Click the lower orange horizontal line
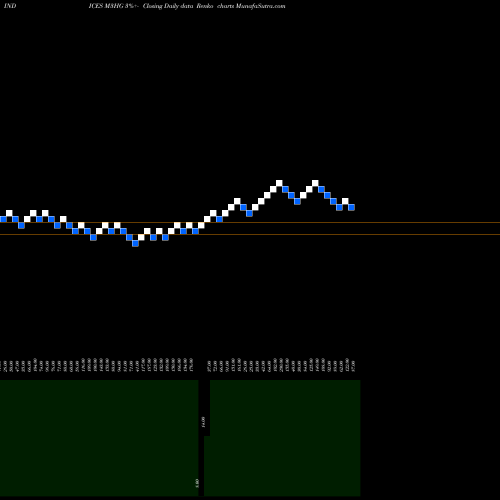This screenshot has height=500, width=500. [x=250, y=235]
